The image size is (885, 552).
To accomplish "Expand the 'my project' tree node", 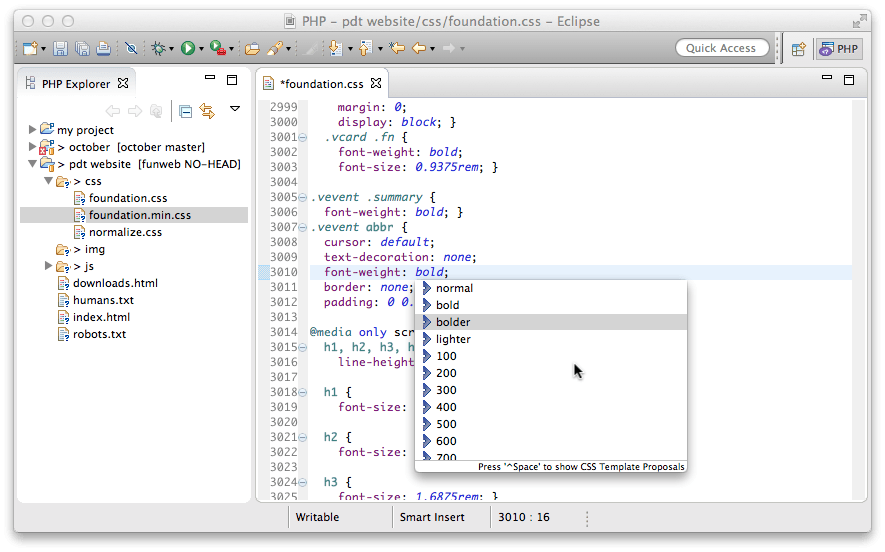I will [32, 130].
